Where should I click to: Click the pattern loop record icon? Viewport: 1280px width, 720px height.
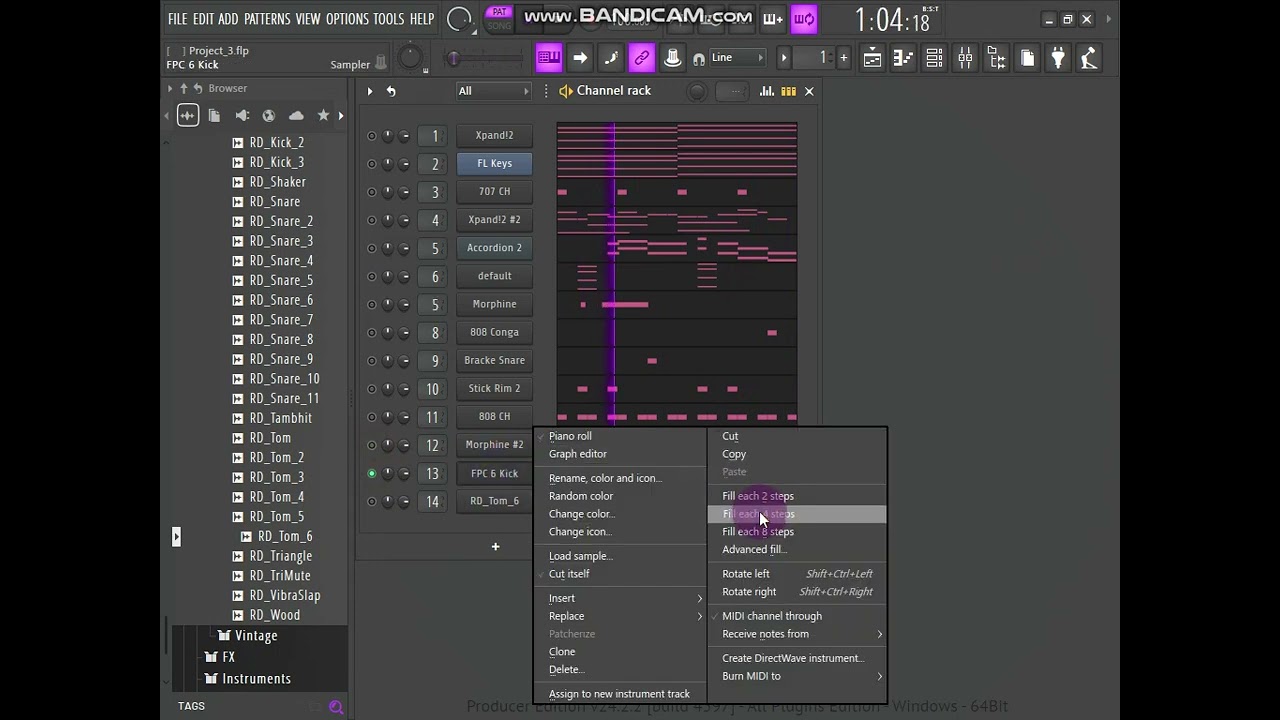[x=804, y=18]
